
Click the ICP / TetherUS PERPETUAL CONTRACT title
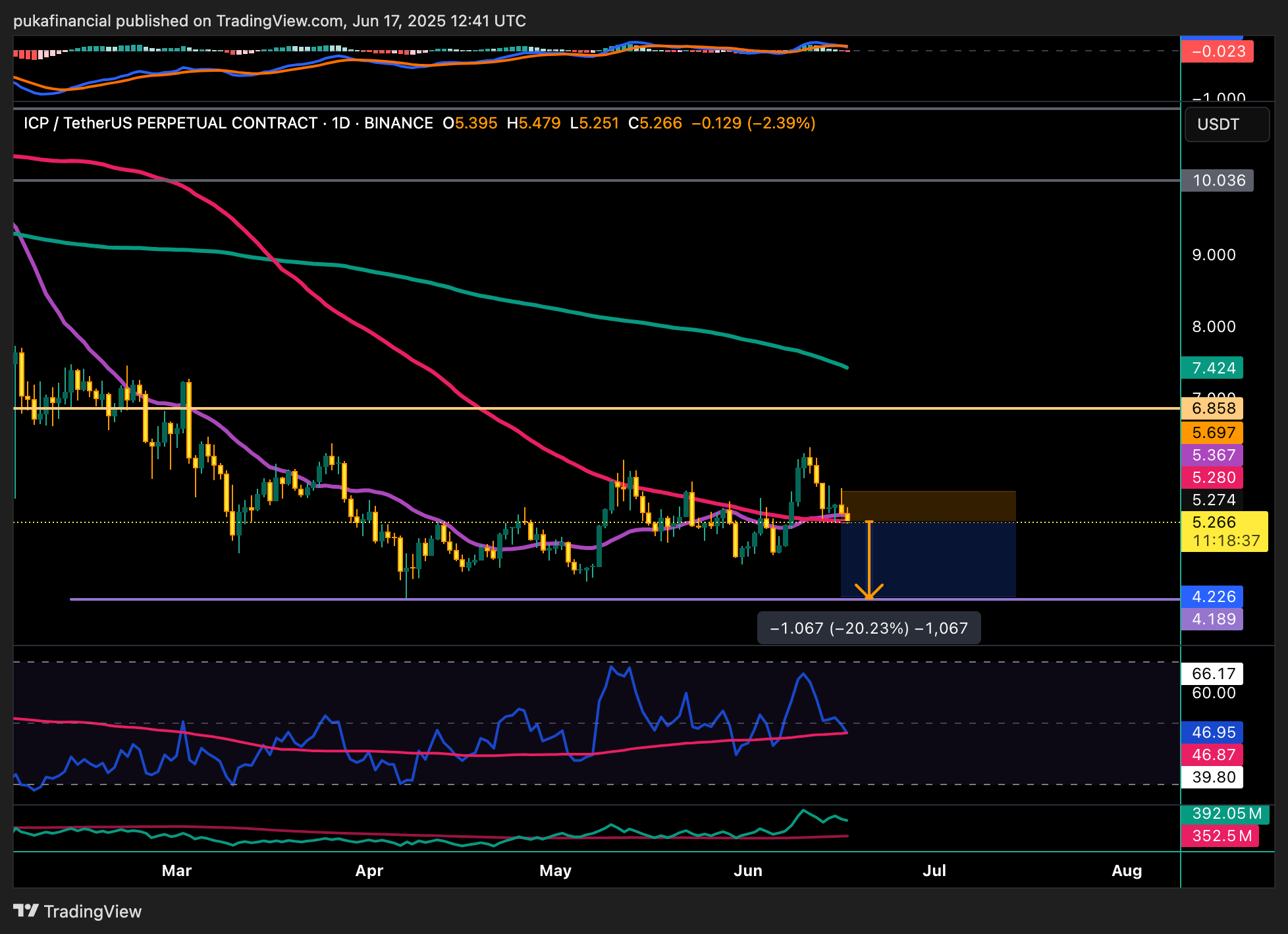pyautogui.click(x=170, y=123)
